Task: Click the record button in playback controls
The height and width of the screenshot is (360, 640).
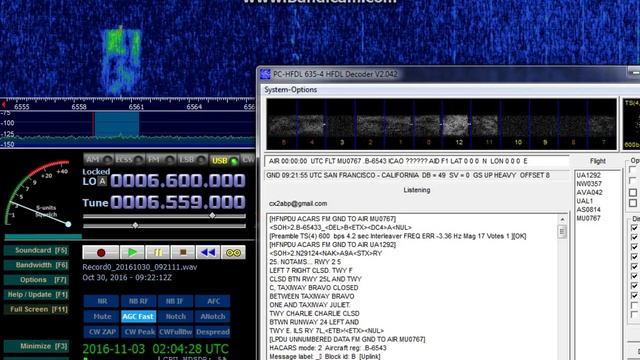Action: (101, 253)
